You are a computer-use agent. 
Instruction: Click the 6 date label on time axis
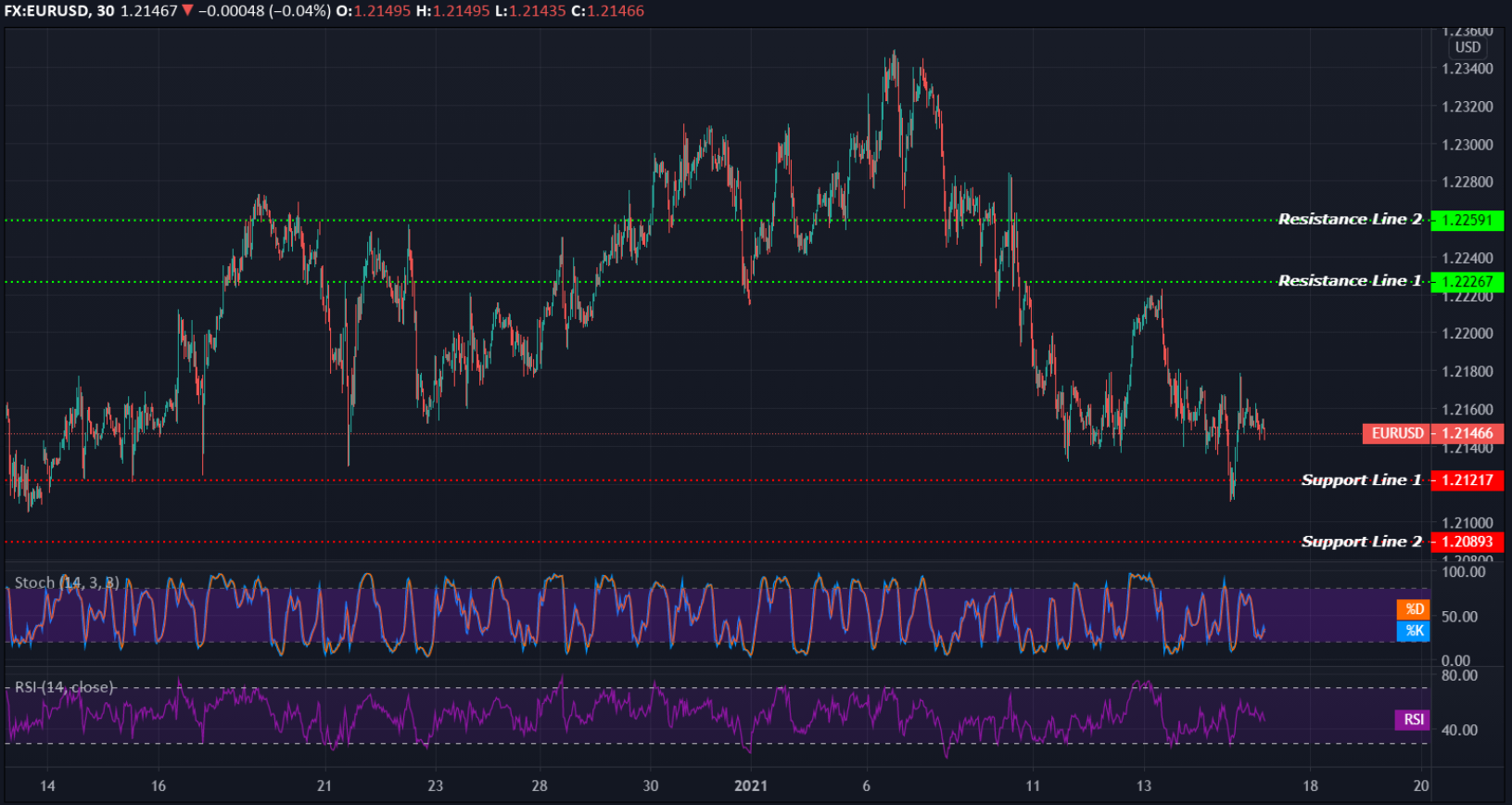pos(867,786)
